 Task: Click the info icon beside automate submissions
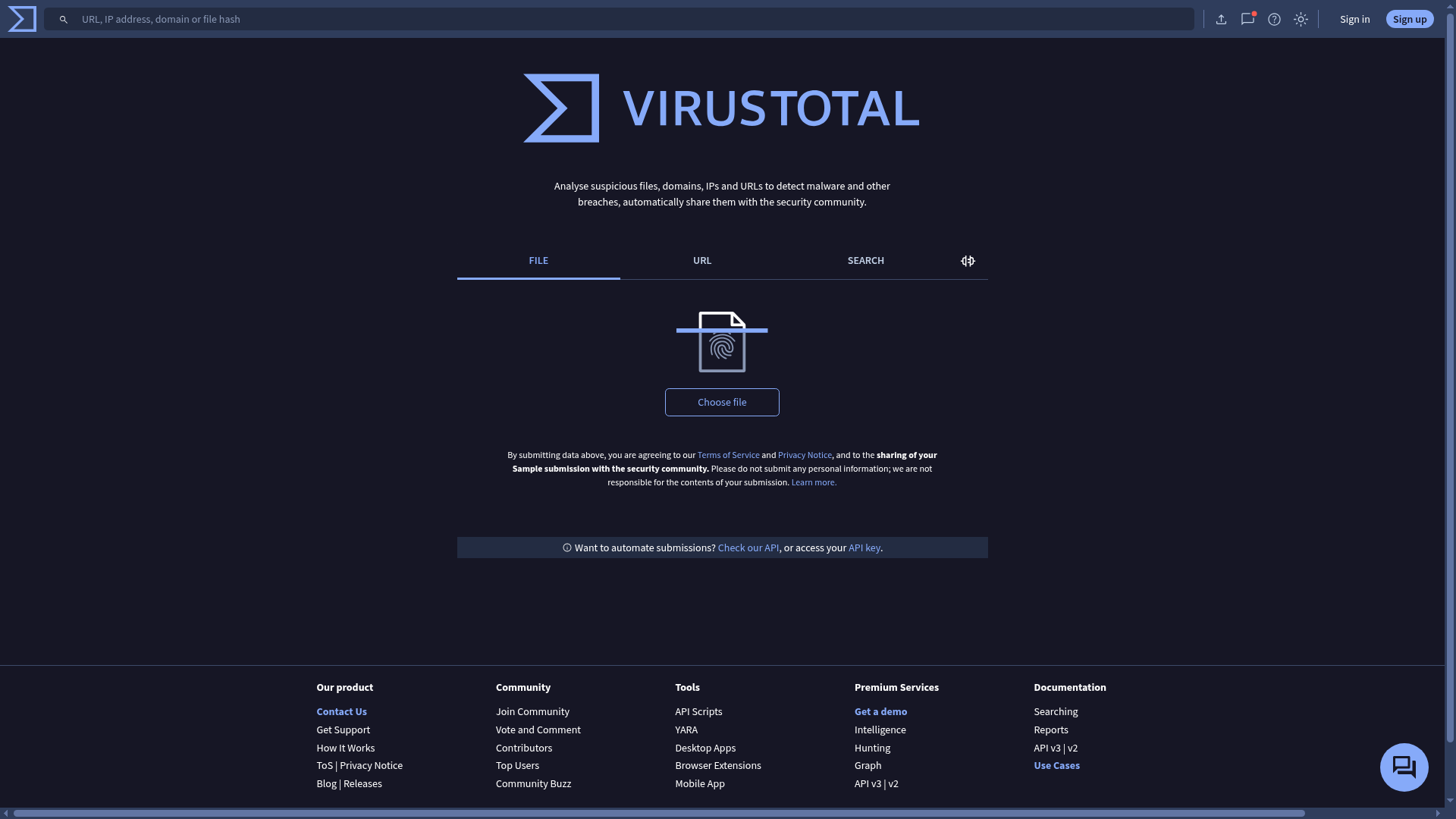(x=566, y=548)
